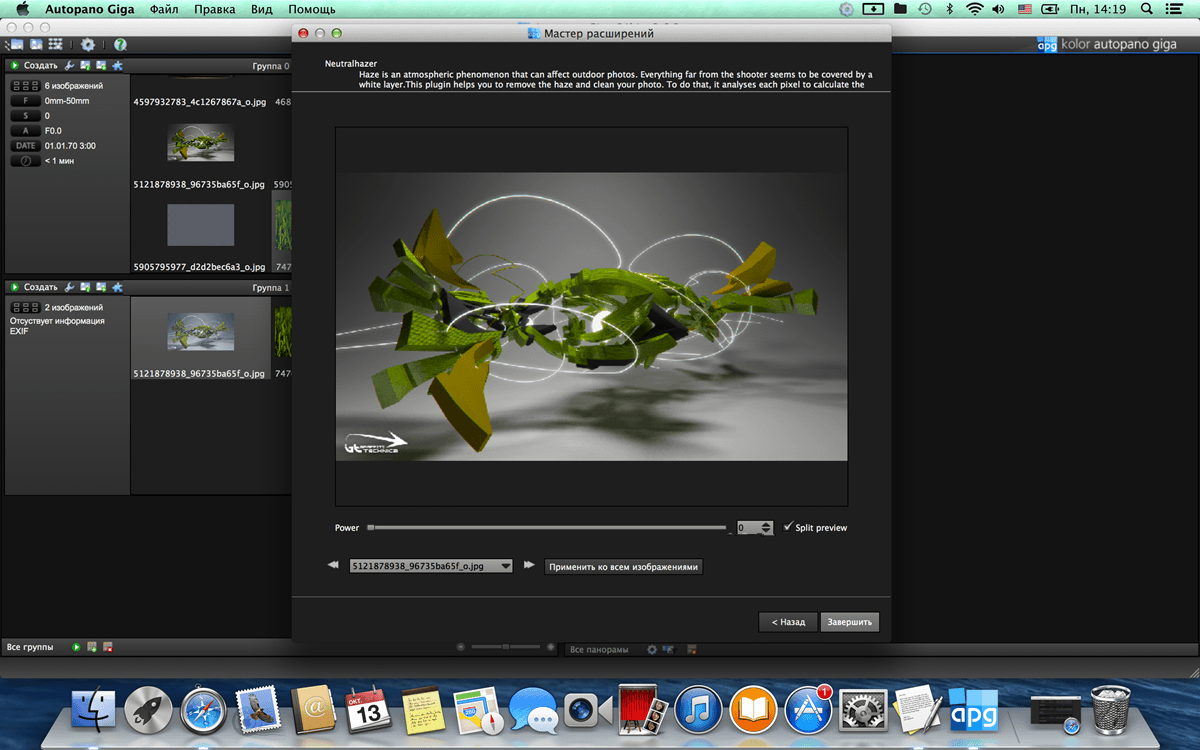Click the Все панорамы label
1200x750 pixels.
599,650
